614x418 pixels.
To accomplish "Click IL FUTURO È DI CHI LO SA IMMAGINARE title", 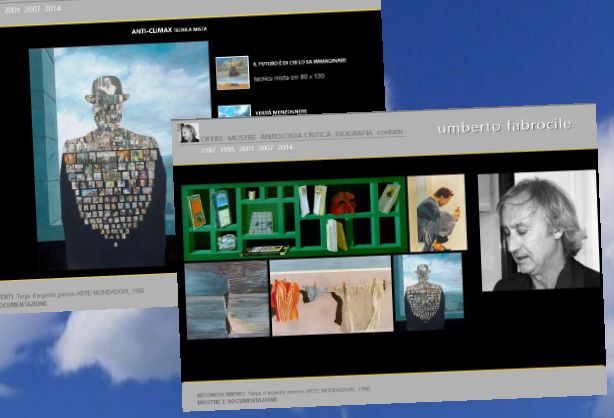I will pos(300,62).
